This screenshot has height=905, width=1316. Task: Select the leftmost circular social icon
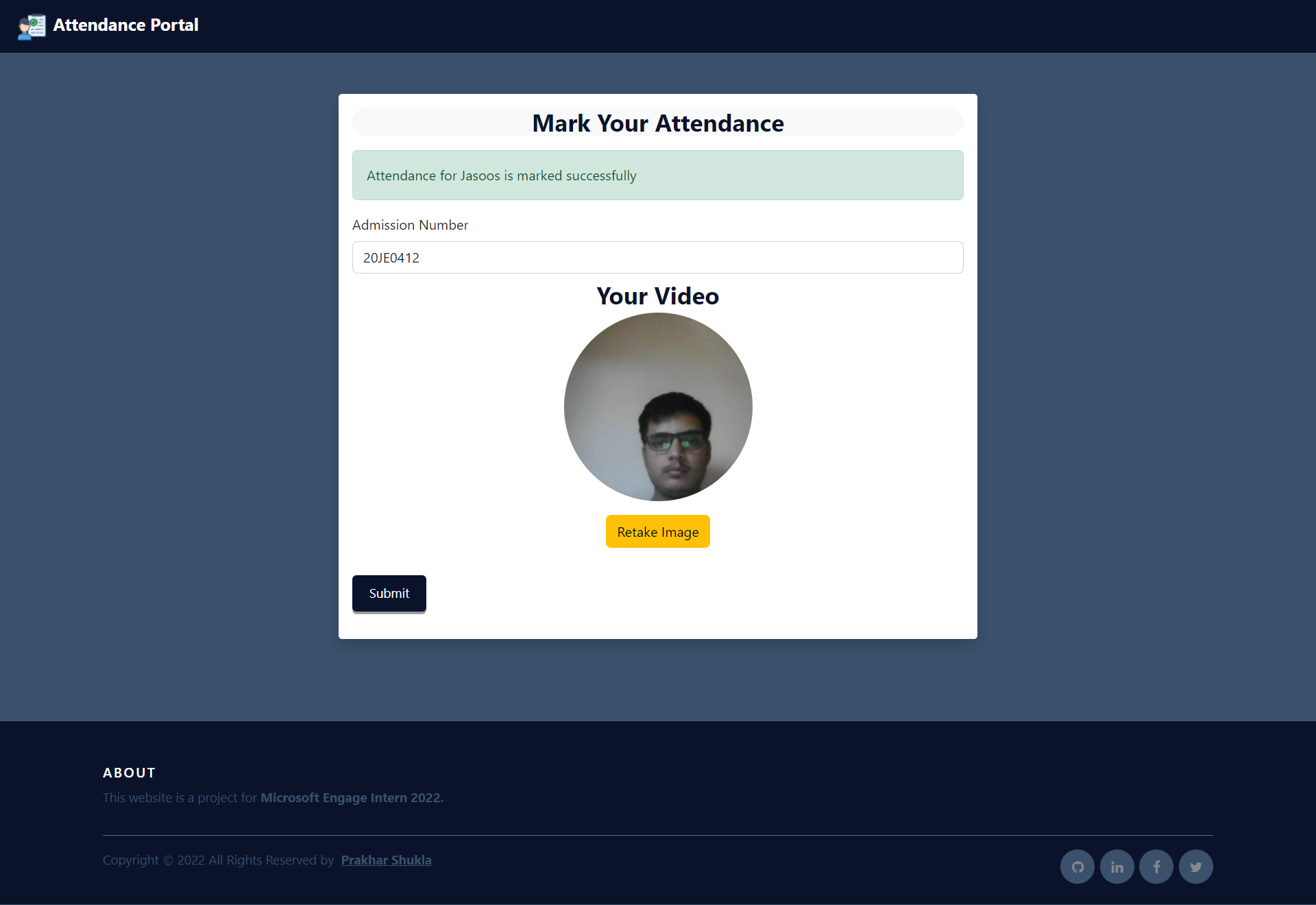[1076, 866]
